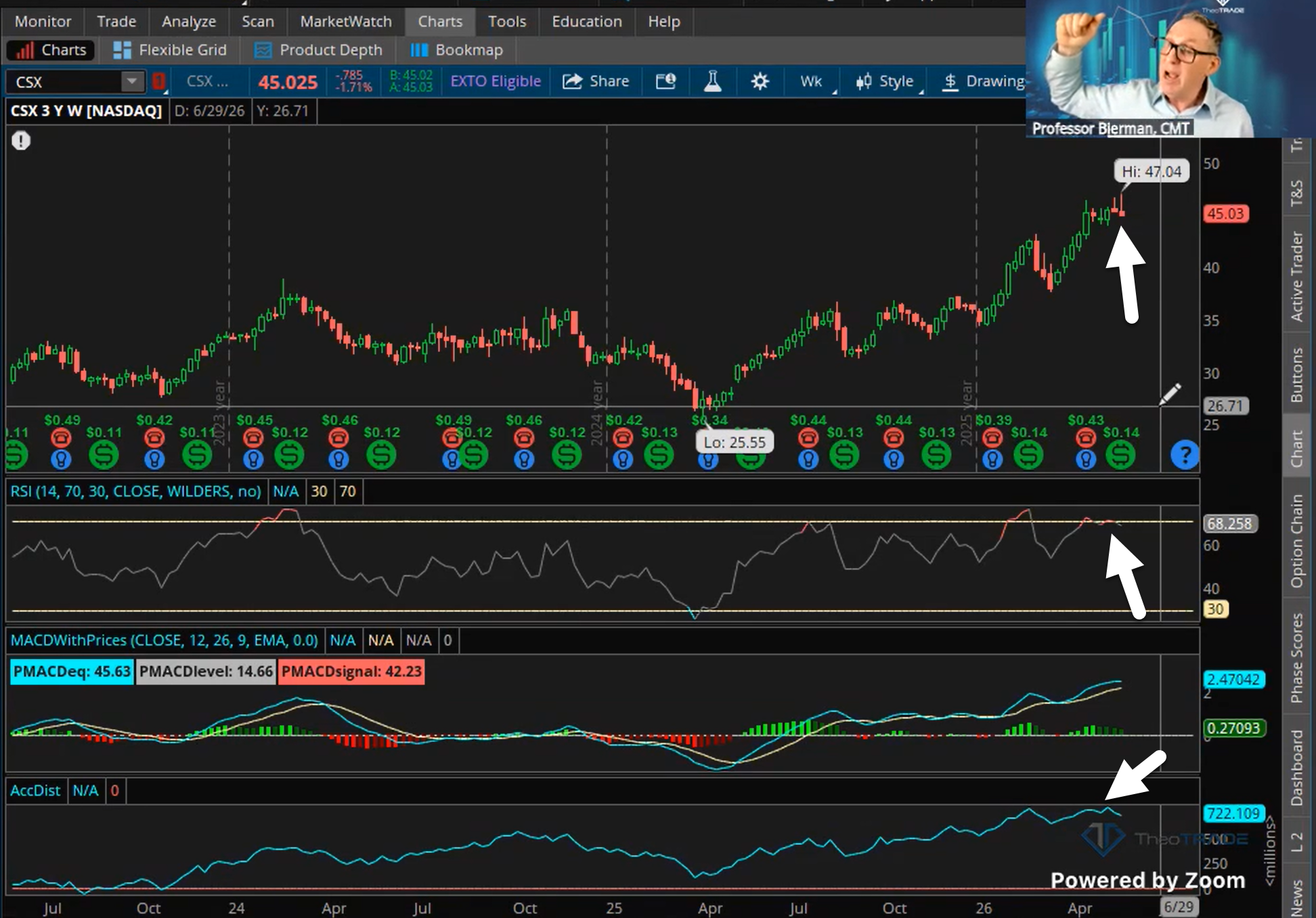Click the 722.109 AccDist value label
This screenshot has width=1316, height=918.
(1233, 813)
